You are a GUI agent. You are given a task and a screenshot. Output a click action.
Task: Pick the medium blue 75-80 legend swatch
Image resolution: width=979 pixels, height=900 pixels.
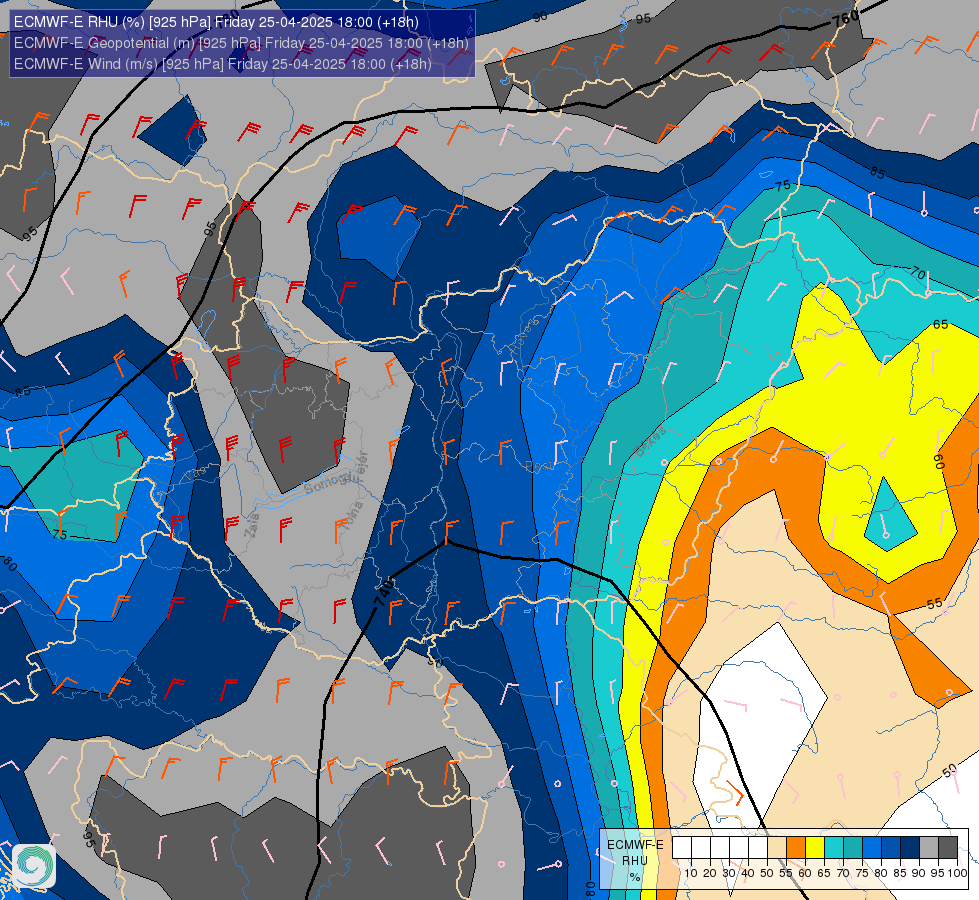pyautogui.click(x=872, y=848)
